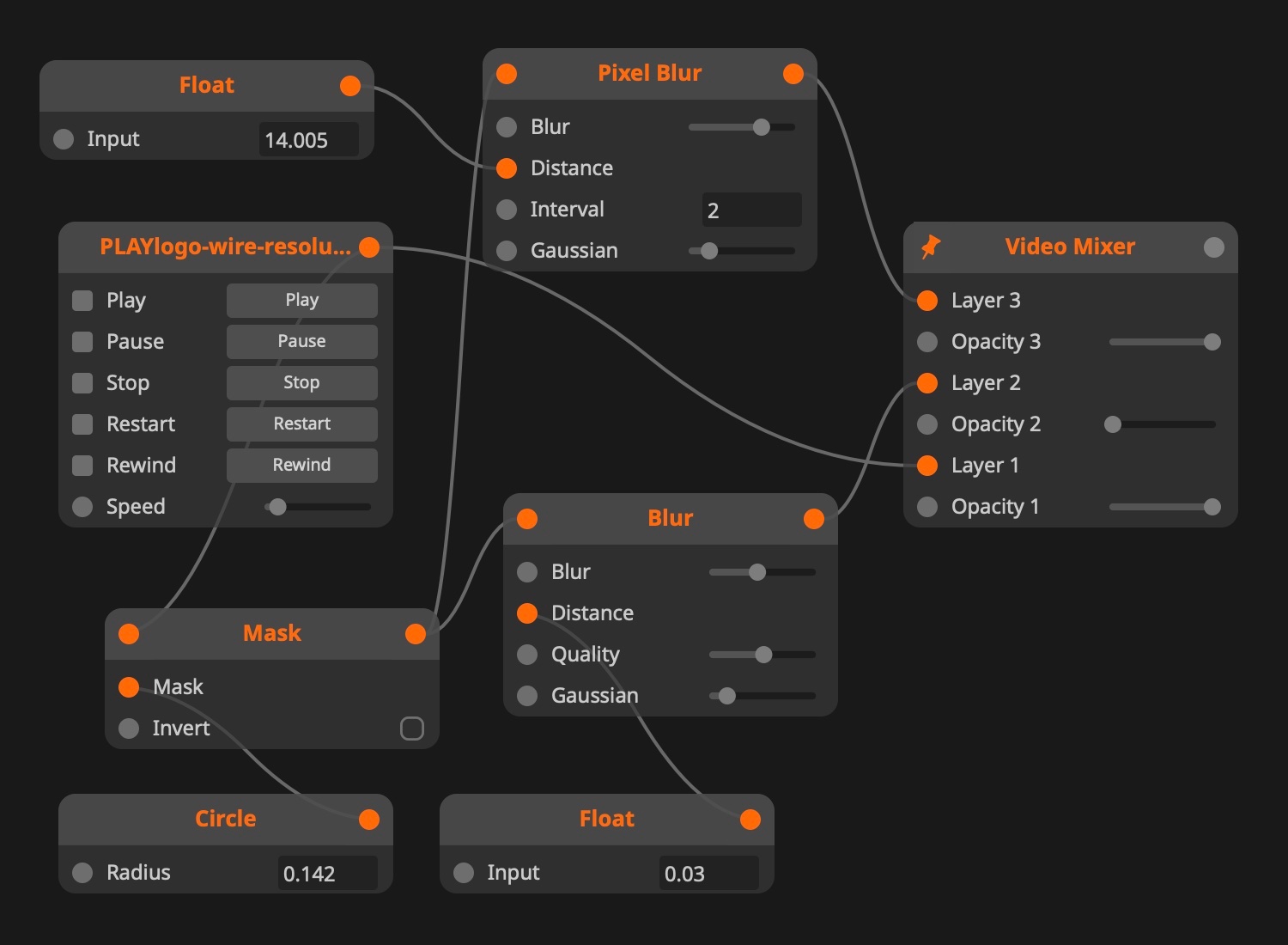The image size is (1288, 945).
Task: Click the Blur node output port
Action: (814, 519)
